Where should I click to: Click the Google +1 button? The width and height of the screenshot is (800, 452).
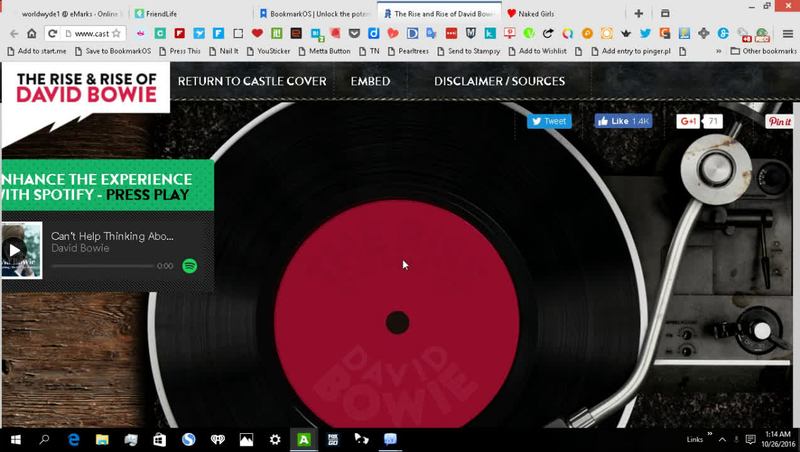(688, 121)
